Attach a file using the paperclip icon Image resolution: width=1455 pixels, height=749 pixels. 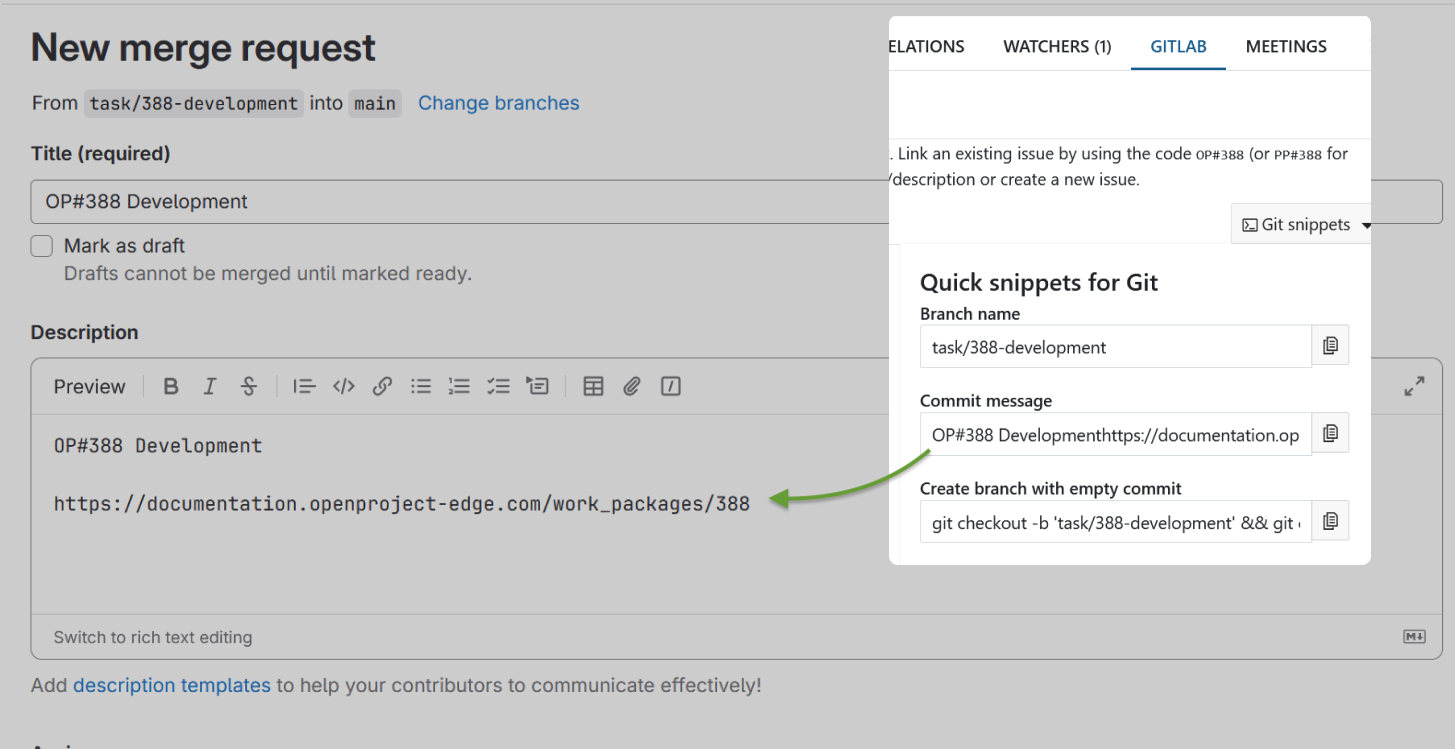pos(631,387)
